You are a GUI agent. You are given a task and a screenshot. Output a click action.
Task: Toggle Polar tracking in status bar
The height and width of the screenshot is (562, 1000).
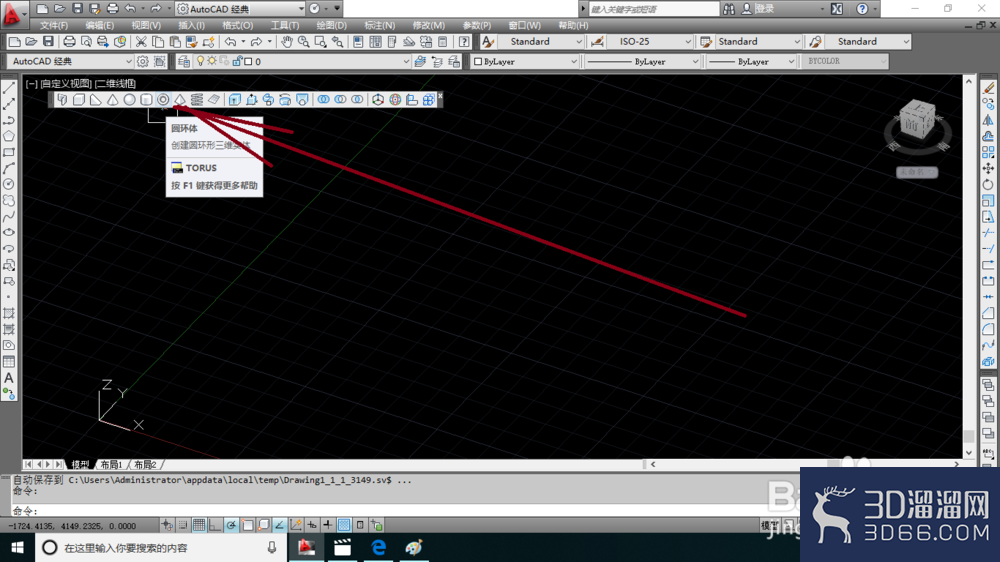[x=232, y=525]
